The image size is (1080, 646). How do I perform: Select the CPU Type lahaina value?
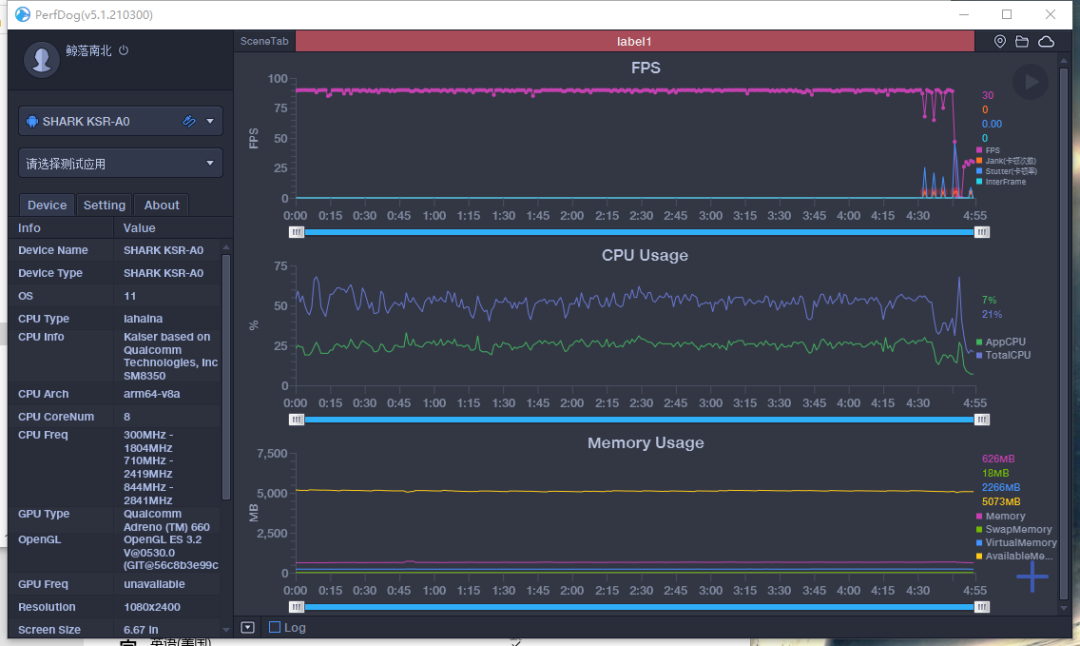(143, 318)
